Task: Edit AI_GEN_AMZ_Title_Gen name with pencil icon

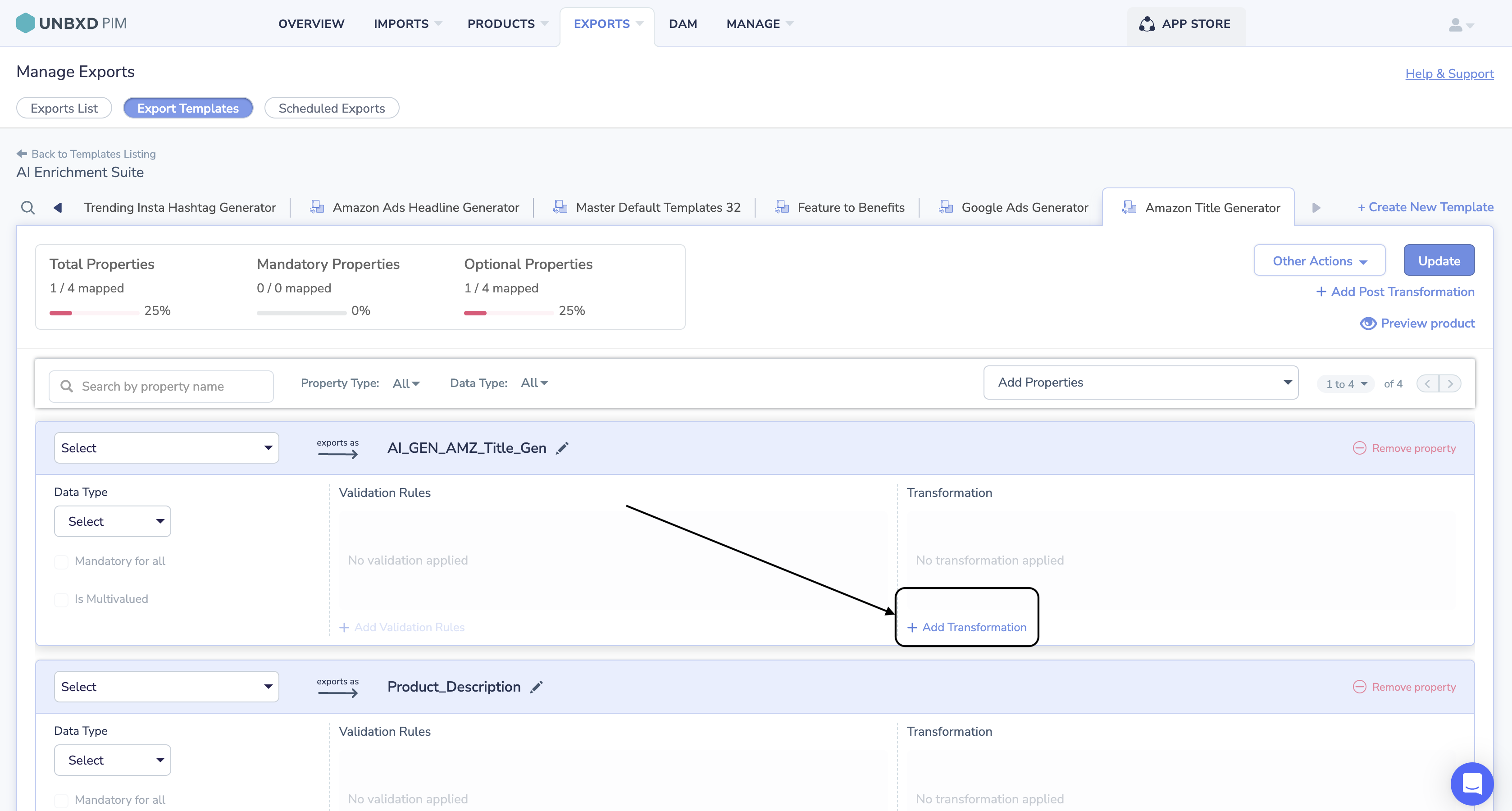Action: click(562, 448)
